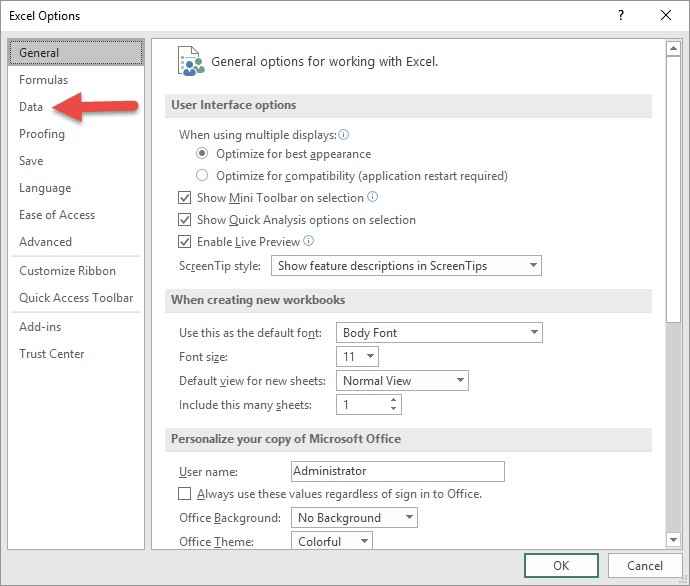Uncheck Enable Live Preview

click(184, 242)
